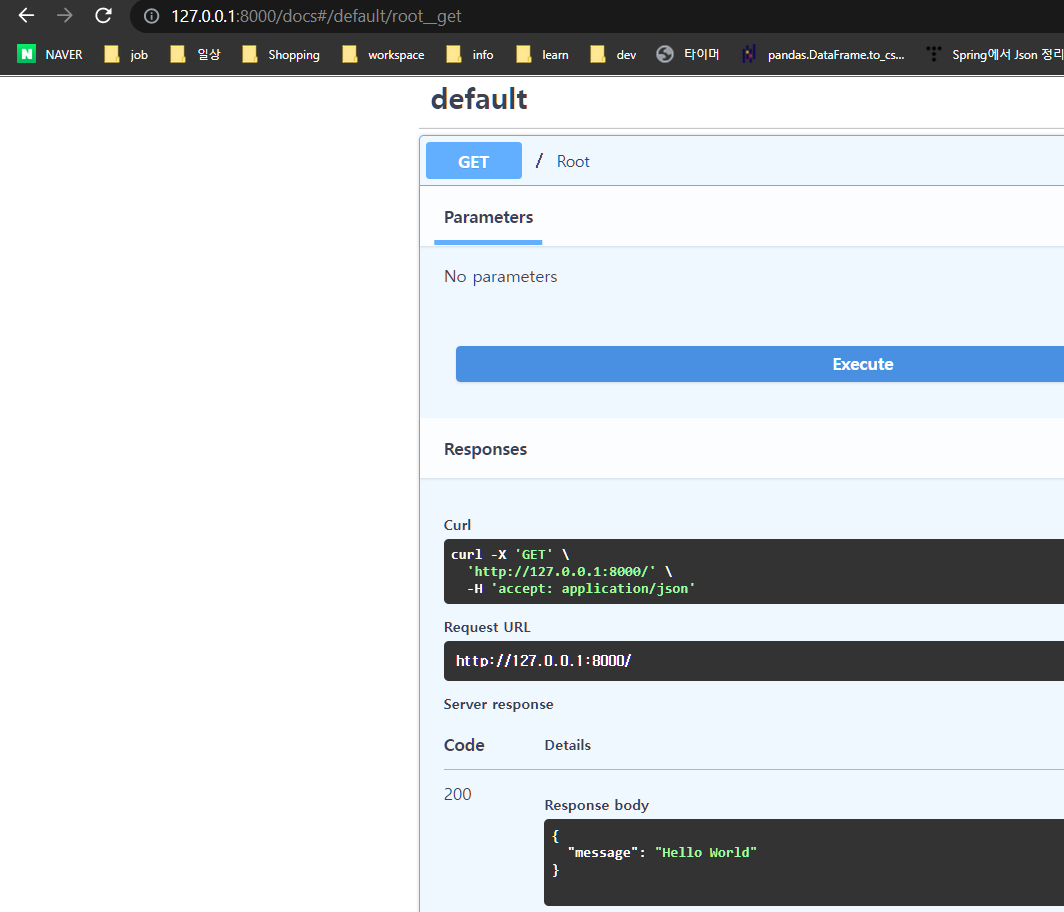
Task: Click the Server response label
Action: point(499,704)
